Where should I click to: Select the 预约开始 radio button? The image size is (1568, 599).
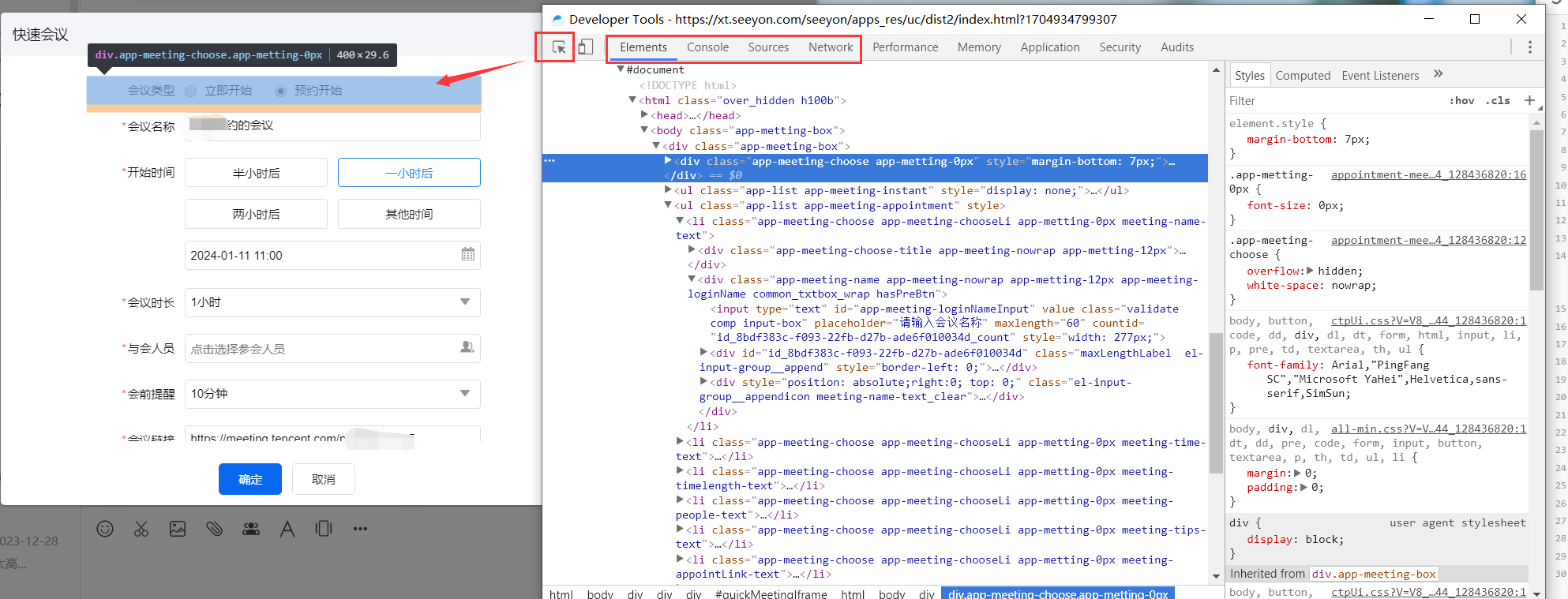tap(280, 92)
